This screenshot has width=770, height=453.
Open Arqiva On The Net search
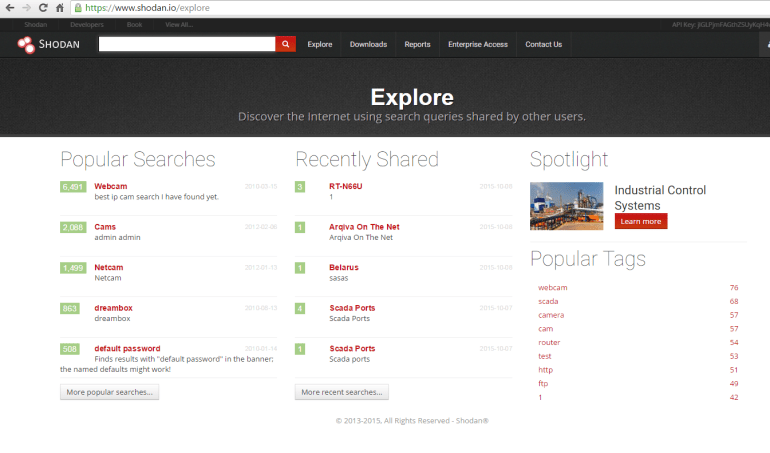[x=364, y=227]
